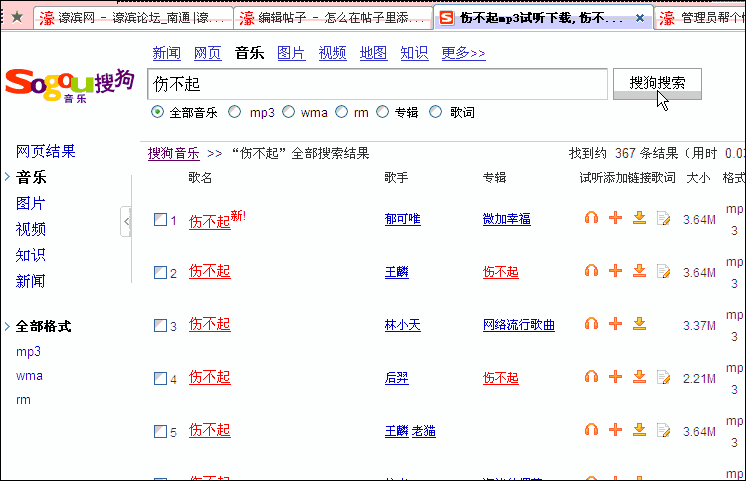This screenshot has width=746, height=481.
Task: Filter by rm format in left sidebar
Action: [x=23, y=400]
